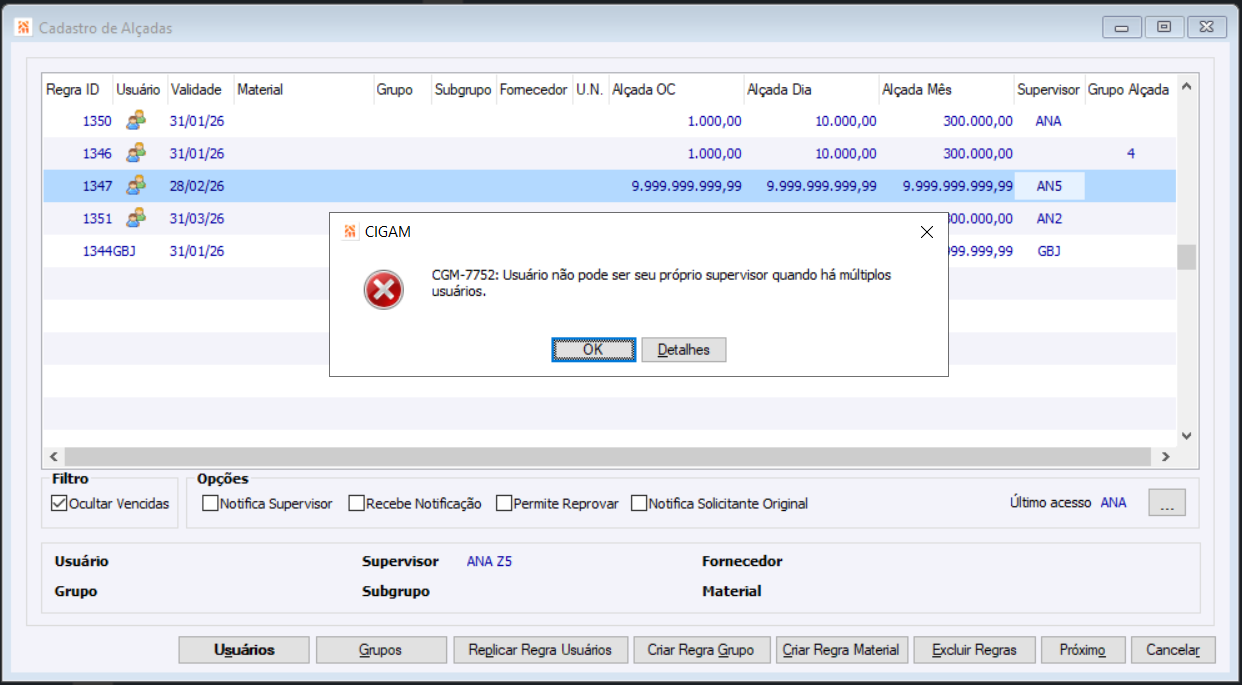The width and height of the screenshot is (1242, 685).
Task: Click the grid's vertical scrollbar down arrow
Action: click(1187, 436)
